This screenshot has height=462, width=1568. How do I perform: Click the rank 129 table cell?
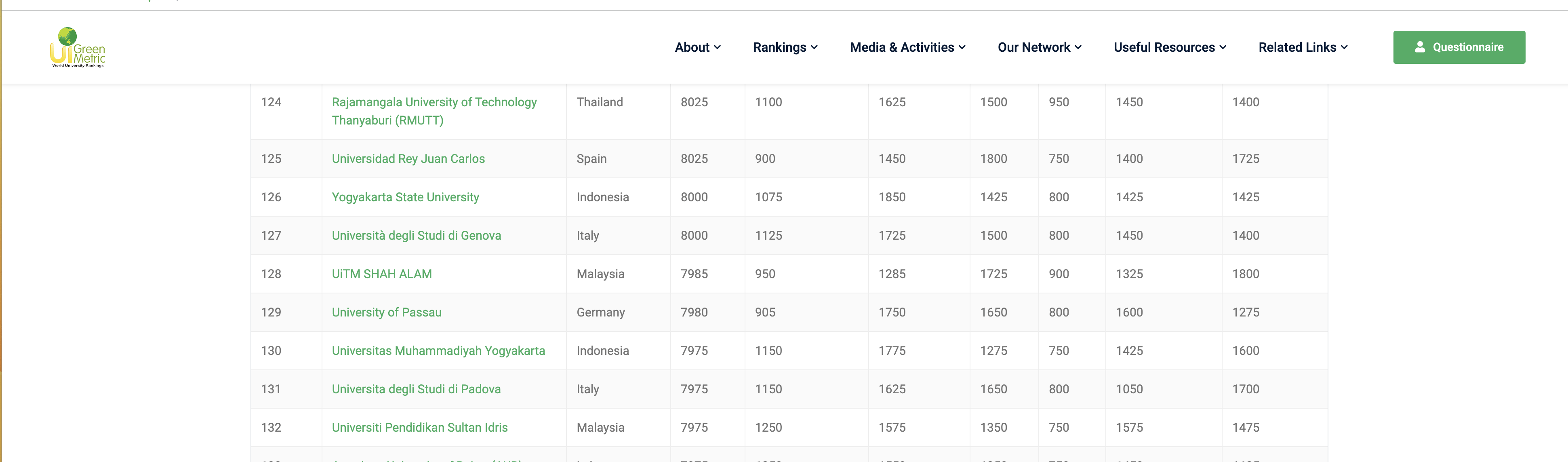point(286,312)
